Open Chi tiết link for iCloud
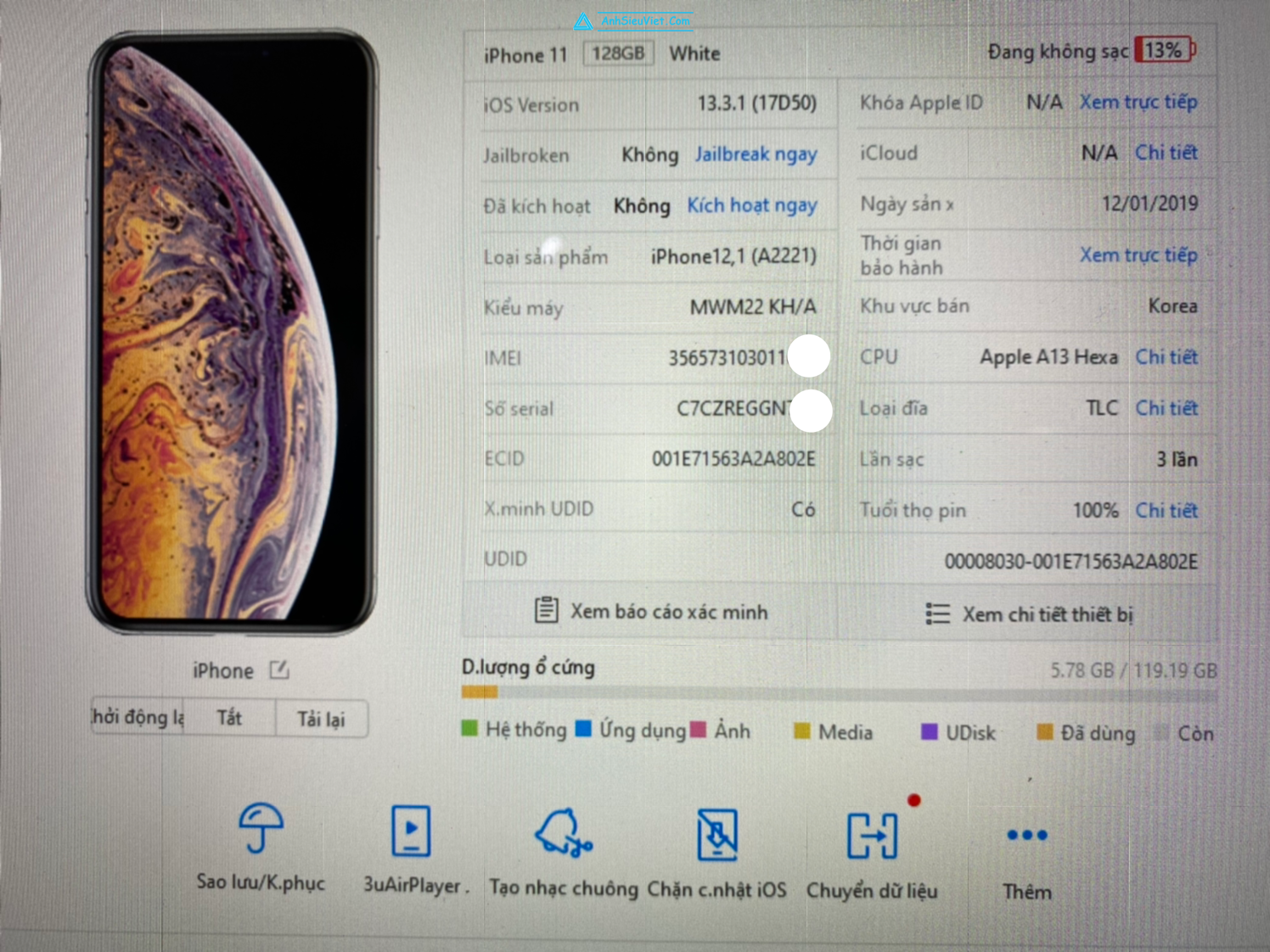This screenshot has height=952, width=1270. (x=1166, y=153)
